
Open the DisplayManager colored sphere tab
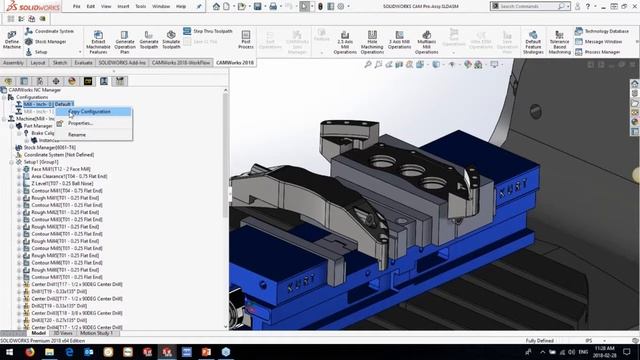pyautogui.click(x=72, y=81)
